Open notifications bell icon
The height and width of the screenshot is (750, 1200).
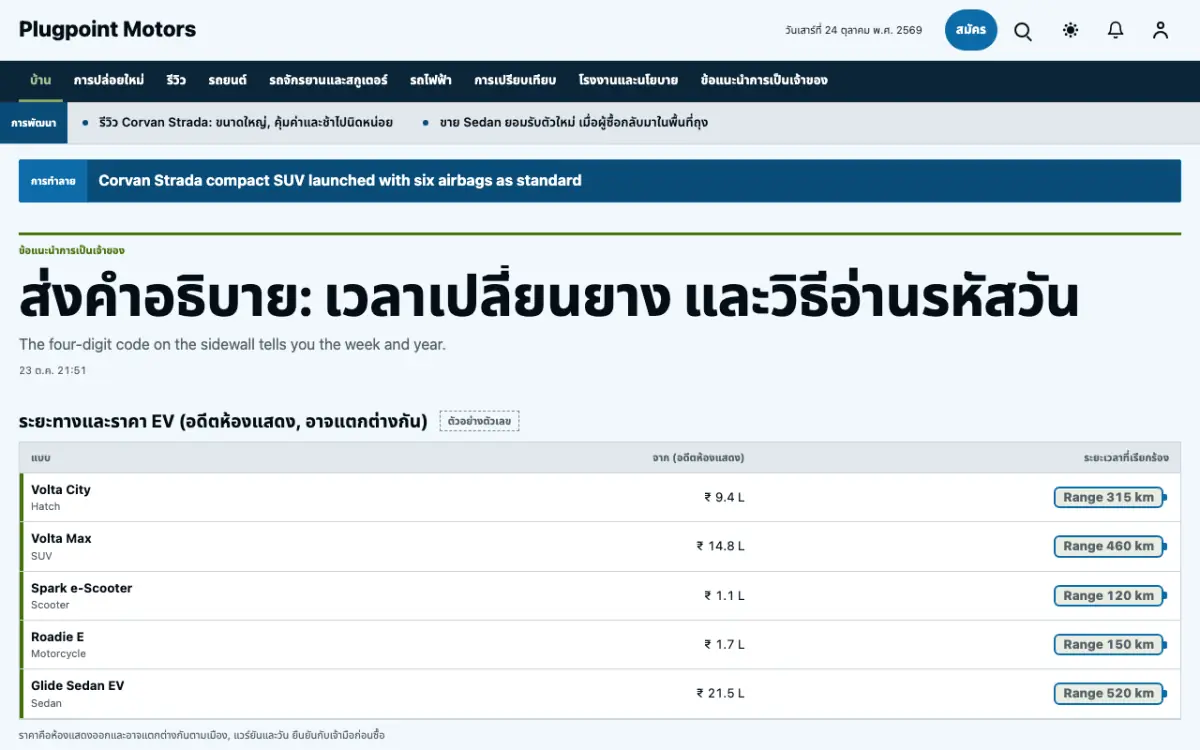click(x=1116, y=30)
